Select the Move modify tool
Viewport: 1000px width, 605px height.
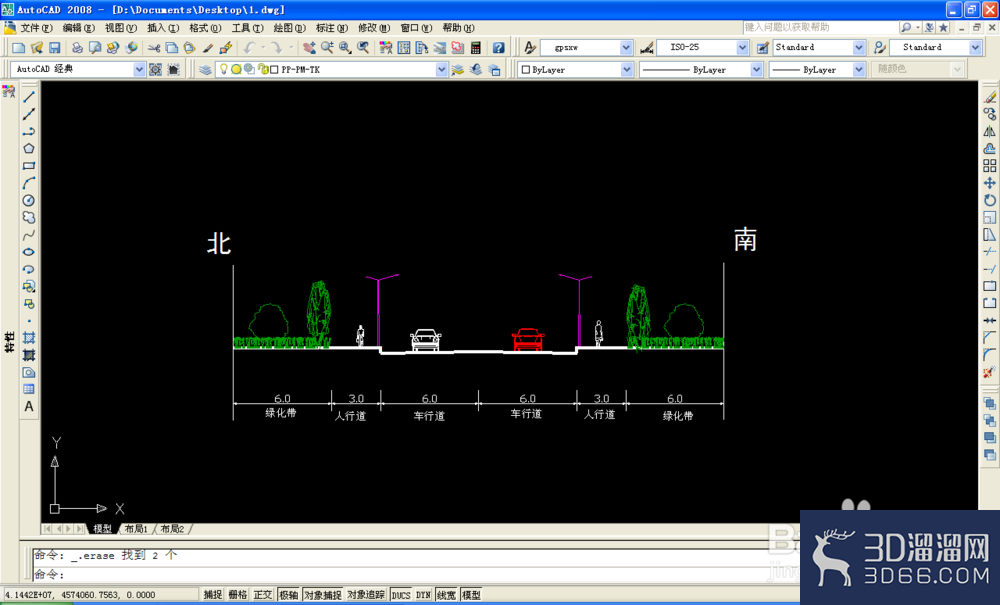(x=989, y=183)
